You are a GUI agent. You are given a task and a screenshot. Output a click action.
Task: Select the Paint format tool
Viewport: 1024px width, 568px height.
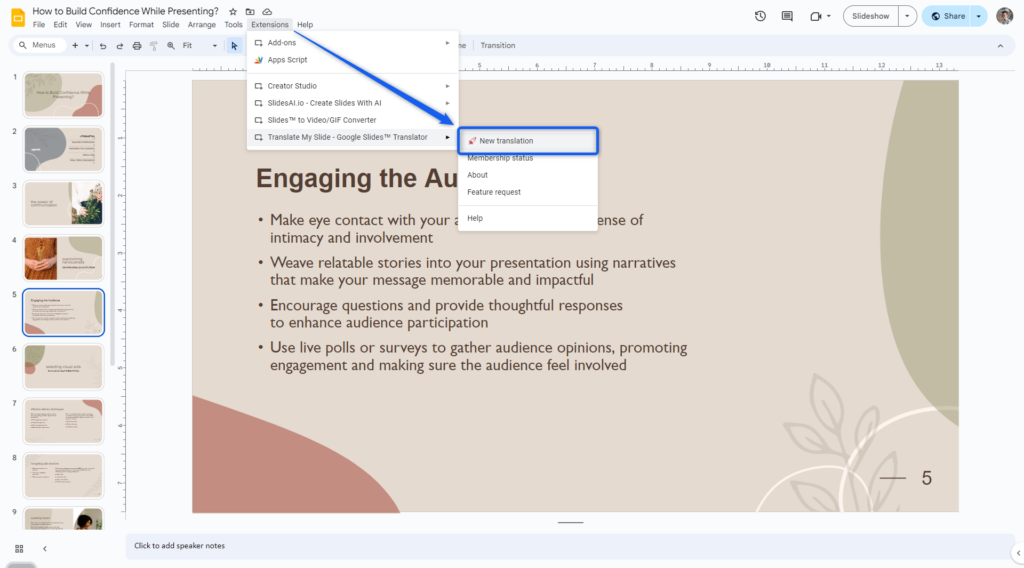(x=154, y=46)
